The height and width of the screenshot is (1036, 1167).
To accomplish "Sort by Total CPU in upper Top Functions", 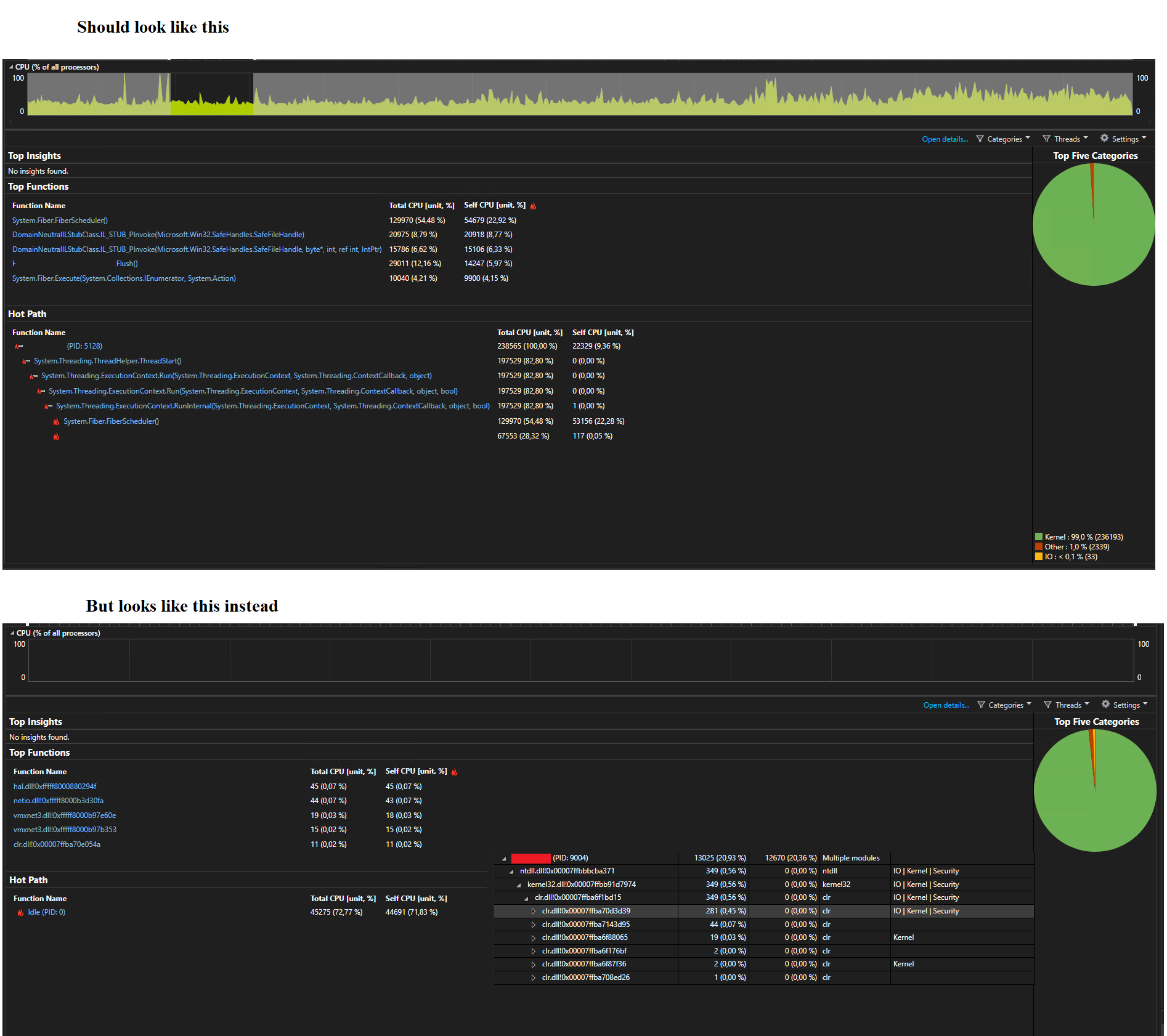I will [x=421, y=206].
